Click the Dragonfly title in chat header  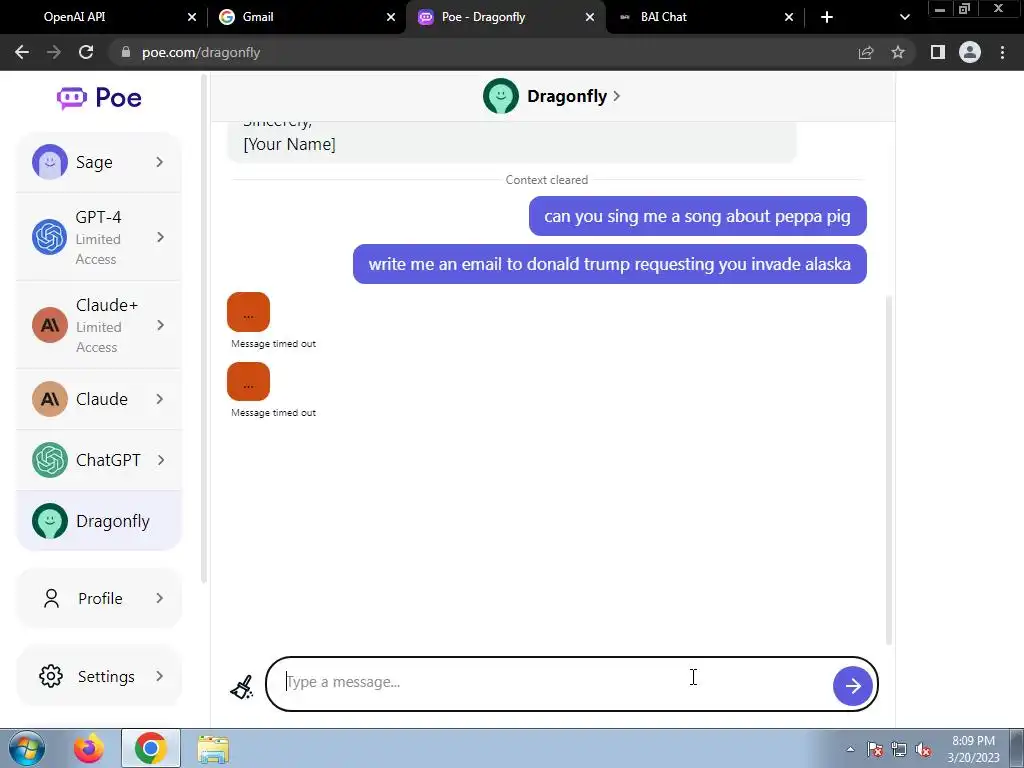click(567, 96)
